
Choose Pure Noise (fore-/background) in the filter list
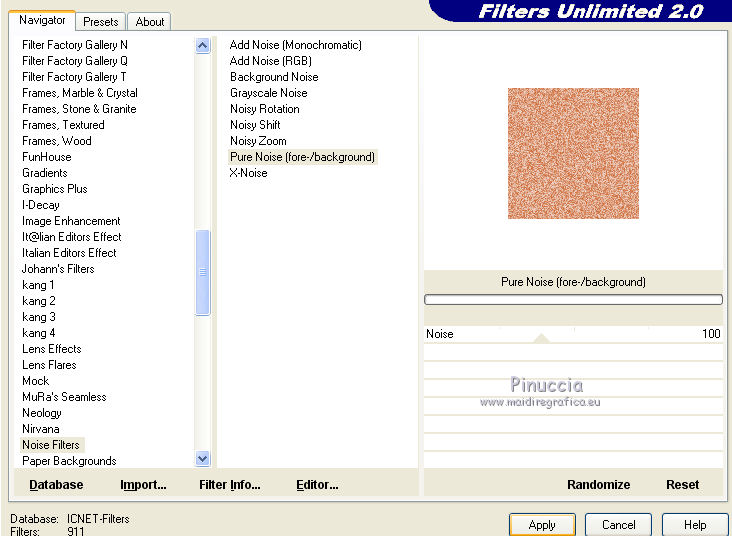point(303,157)
